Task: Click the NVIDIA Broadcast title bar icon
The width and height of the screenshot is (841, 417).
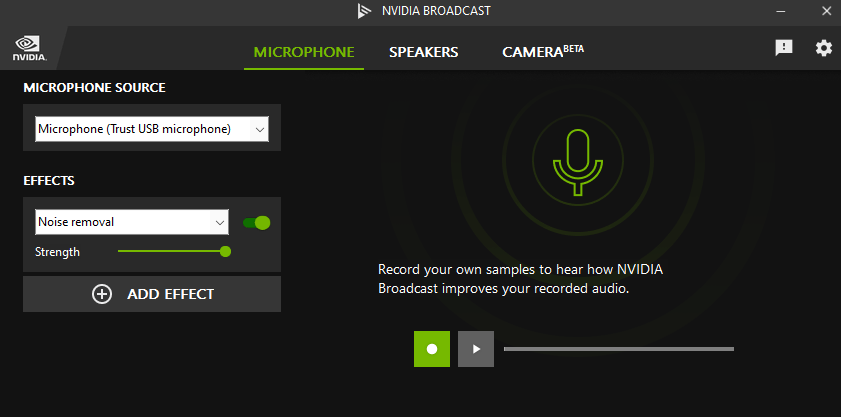Action: [x=365, y=11]
